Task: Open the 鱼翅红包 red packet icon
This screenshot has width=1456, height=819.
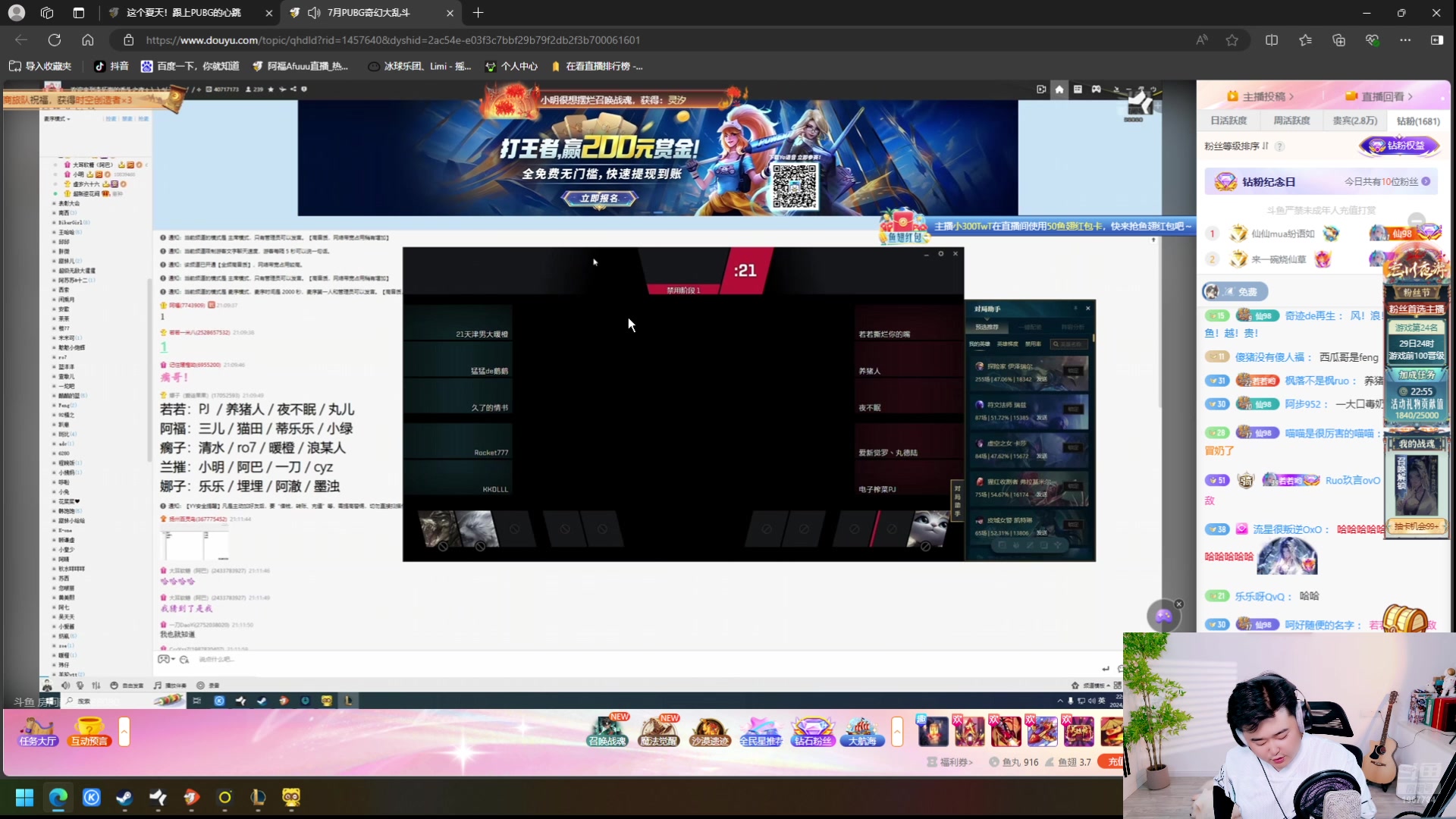Action: coord(904,227)
